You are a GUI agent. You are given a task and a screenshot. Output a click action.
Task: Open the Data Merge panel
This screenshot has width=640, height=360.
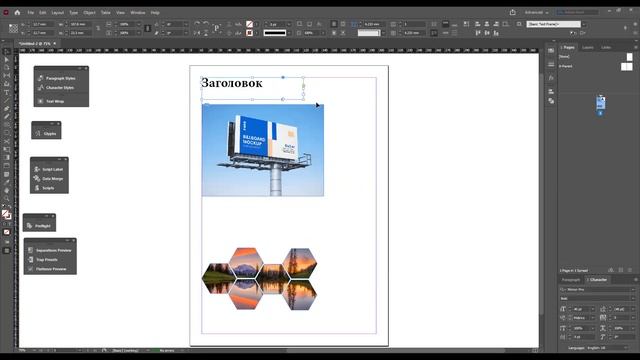coord(49,178)
